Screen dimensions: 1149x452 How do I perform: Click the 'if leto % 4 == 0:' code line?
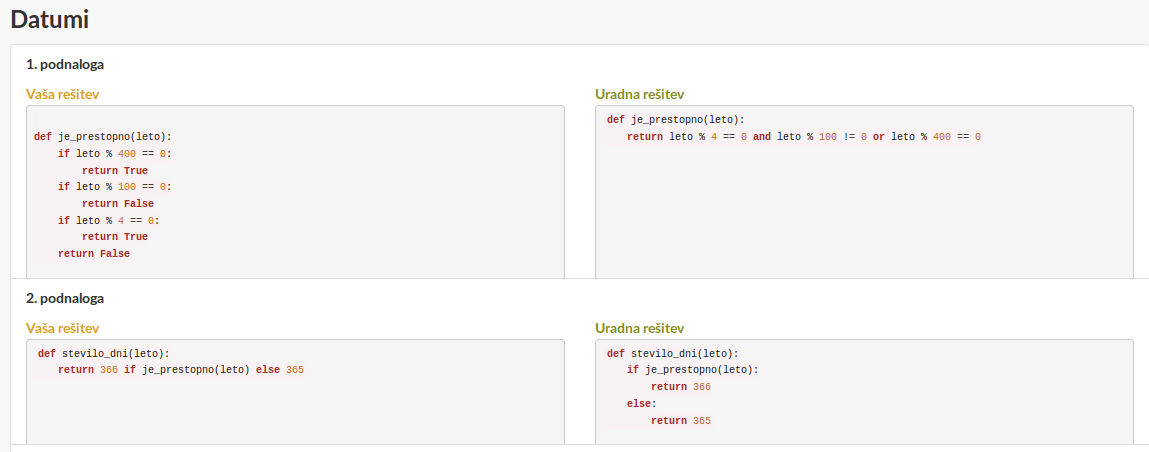pos(109,220)
